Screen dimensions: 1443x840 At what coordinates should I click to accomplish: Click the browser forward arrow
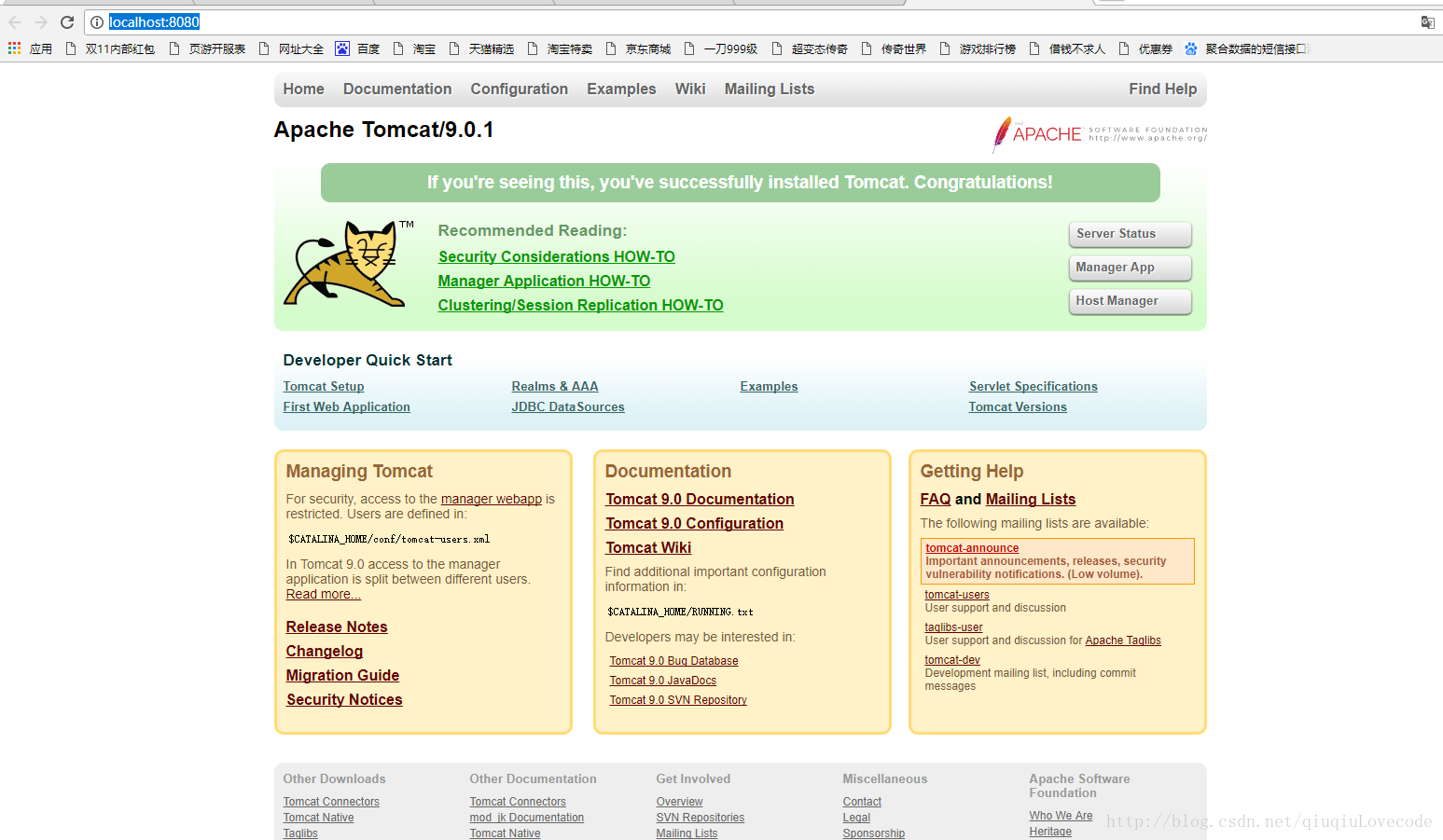tap(41, 22)
